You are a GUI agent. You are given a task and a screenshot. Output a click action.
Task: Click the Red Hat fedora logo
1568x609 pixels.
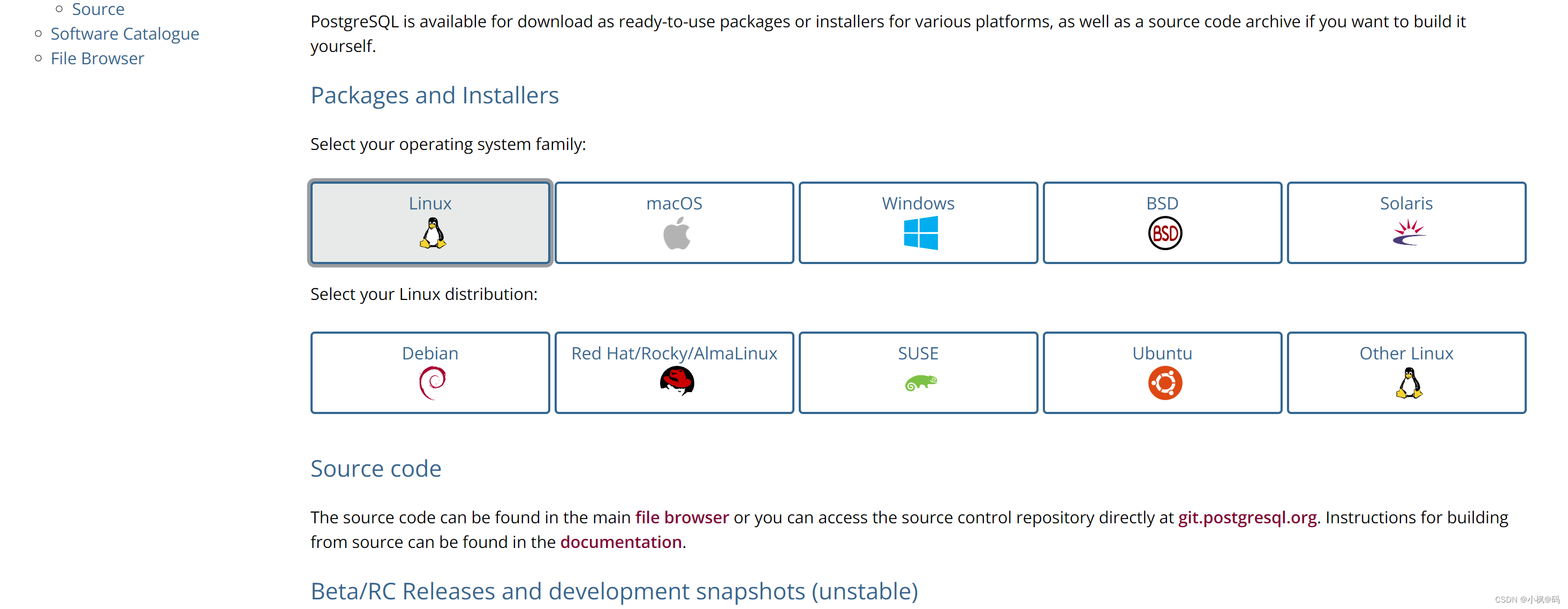tap(676, 382)
